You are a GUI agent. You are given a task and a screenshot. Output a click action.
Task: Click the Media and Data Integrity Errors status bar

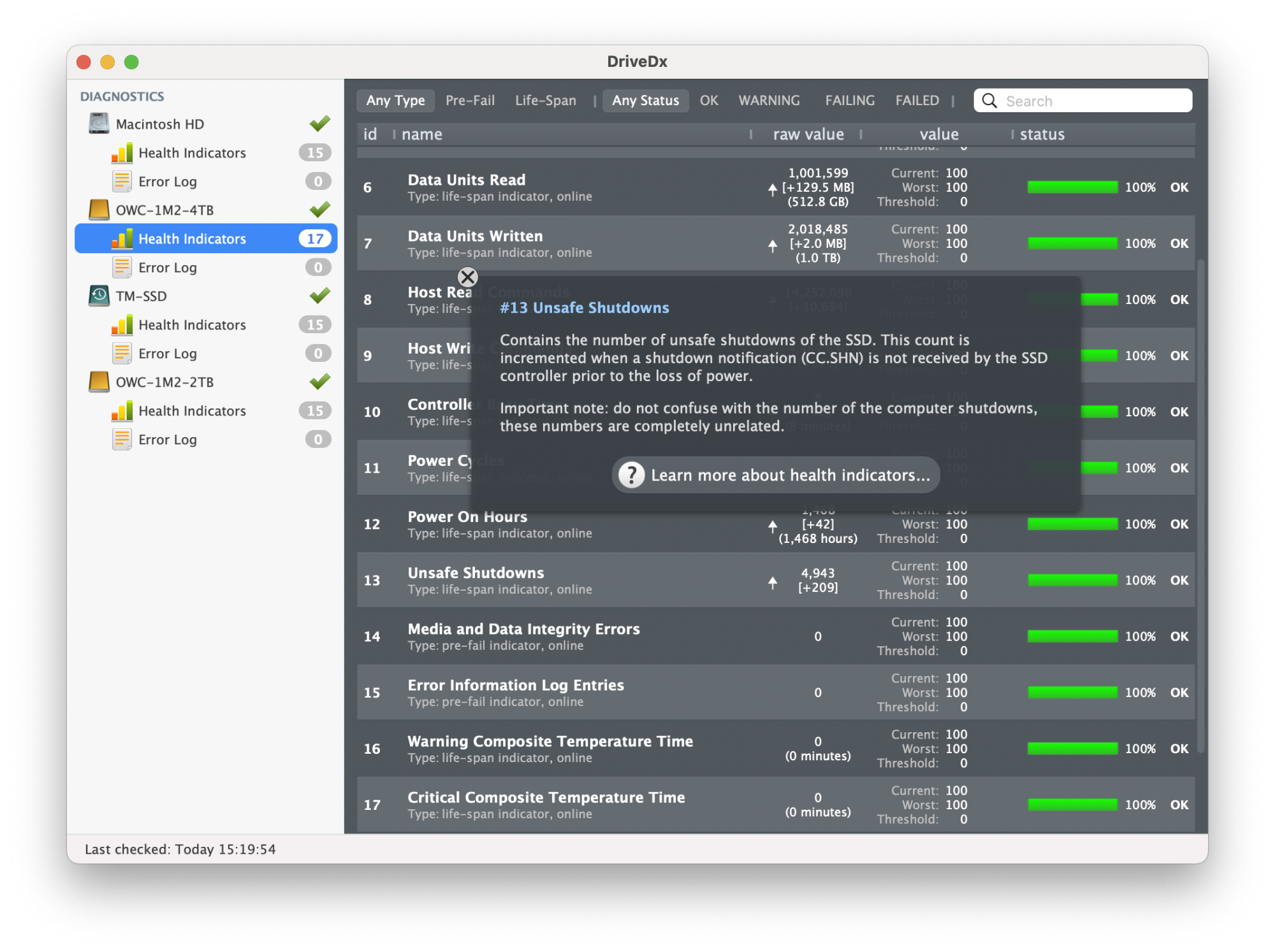[x=1072, y=637]
